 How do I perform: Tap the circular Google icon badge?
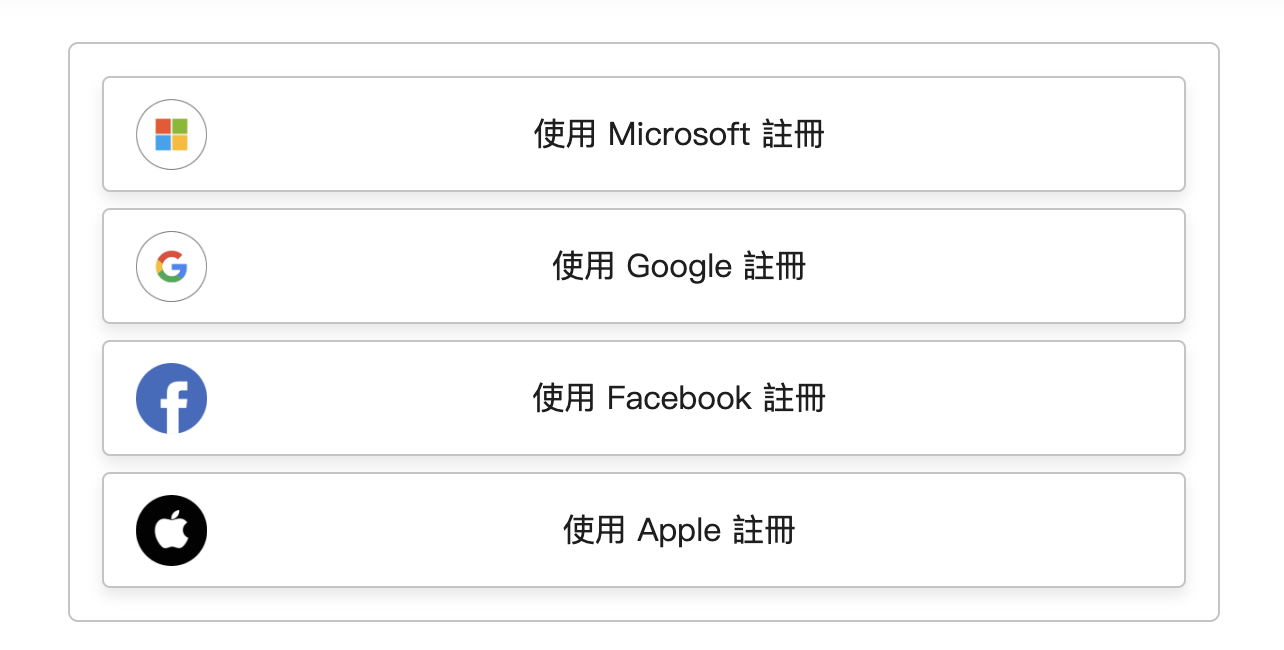(171, 266)
